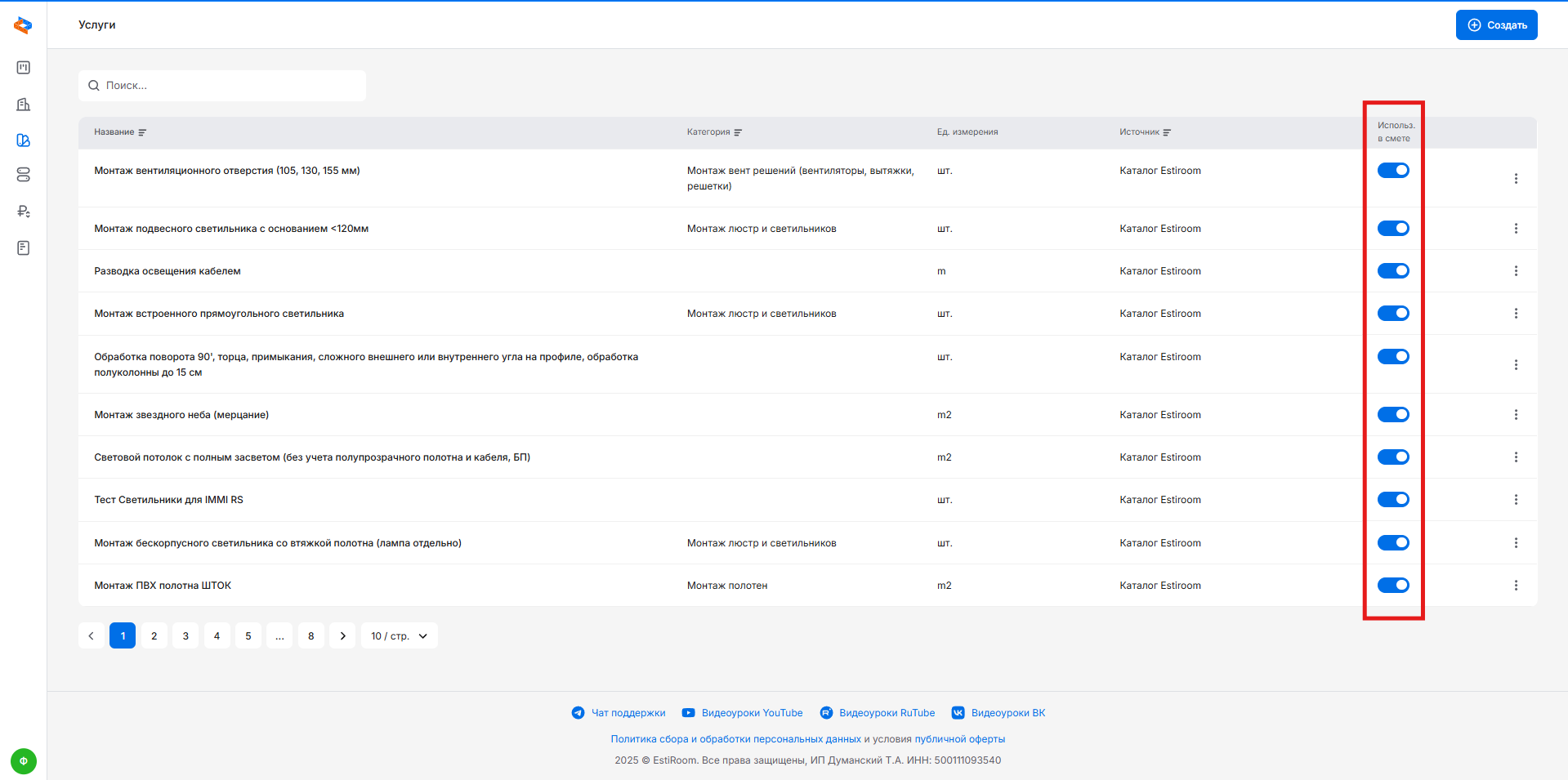The width and height of the screenshot is (1568, 780).
Task: Click the Поиск search field
Action: 222,86
